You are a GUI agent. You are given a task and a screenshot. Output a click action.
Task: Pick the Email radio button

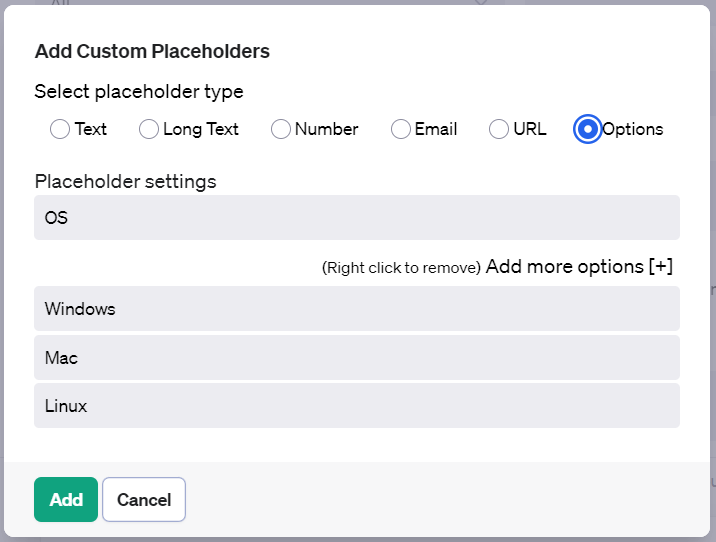click(400, 129)
